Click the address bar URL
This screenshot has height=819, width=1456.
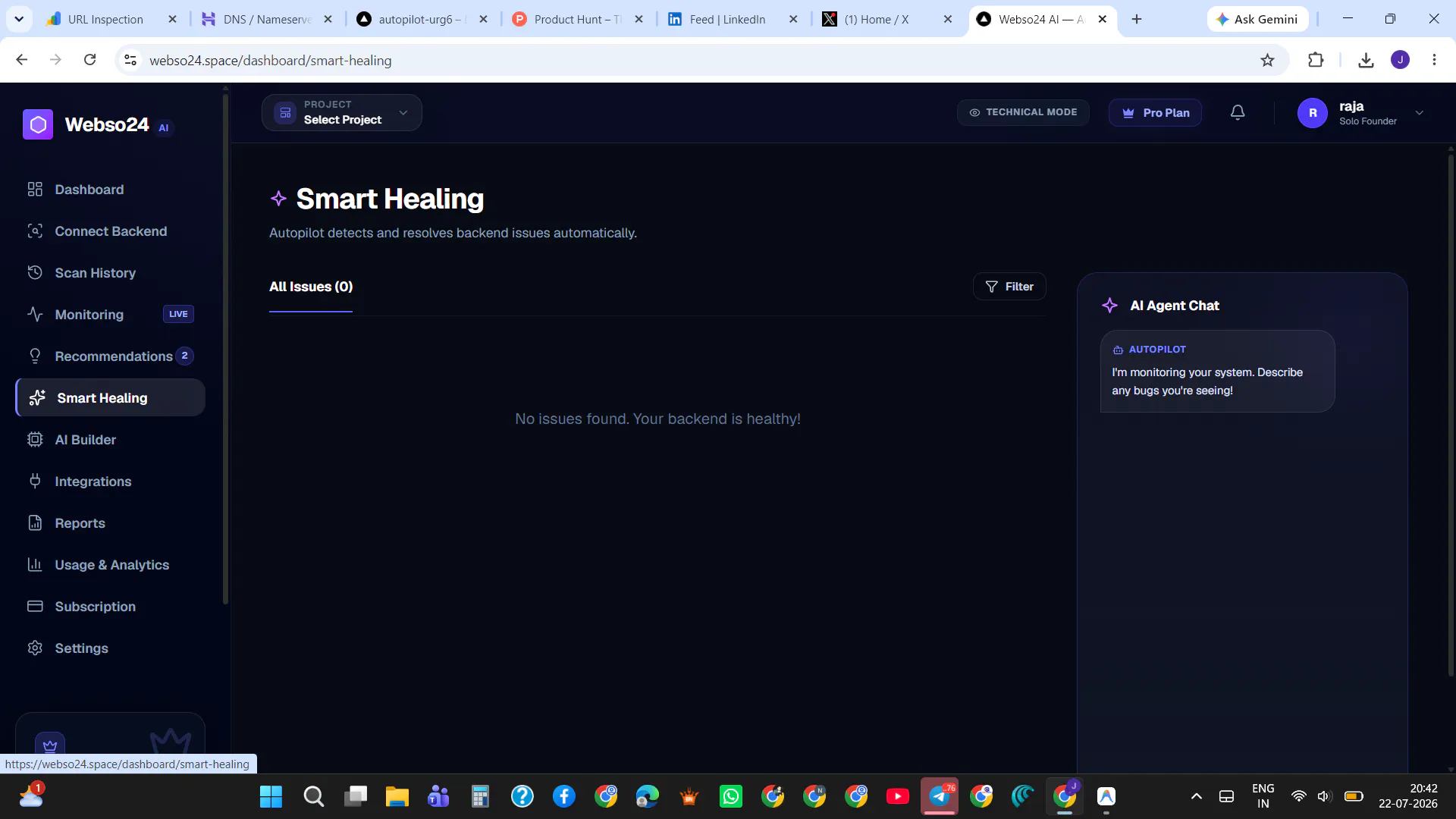[271, 61]
